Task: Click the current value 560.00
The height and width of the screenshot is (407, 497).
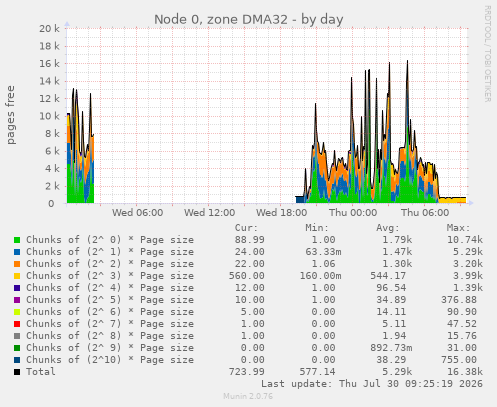Action: click(x=246, y=276)
